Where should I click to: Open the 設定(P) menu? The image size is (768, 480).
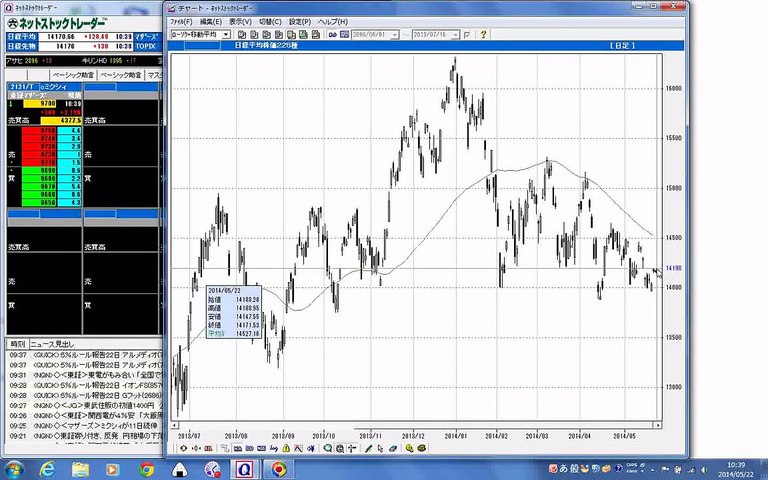(x=300, y=22)
